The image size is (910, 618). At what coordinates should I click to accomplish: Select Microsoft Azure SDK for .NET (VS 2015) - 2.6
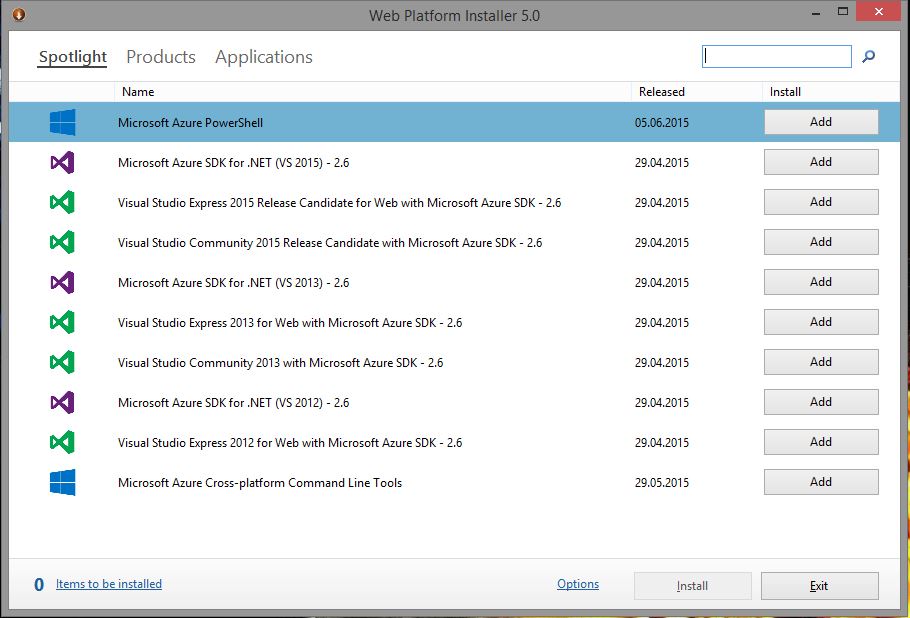(233, 163)
